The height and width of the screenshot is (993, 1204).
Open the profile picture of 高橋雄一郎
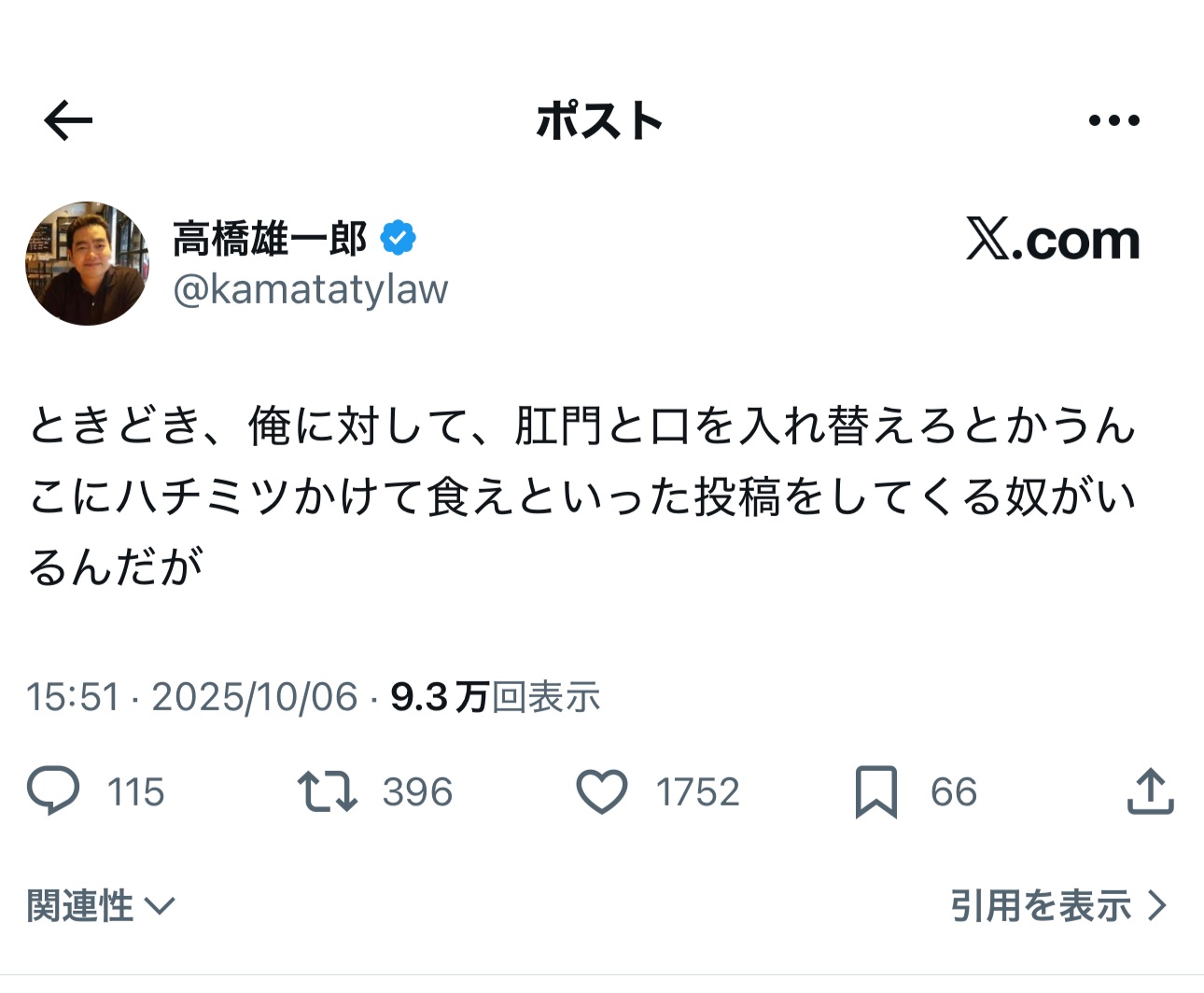pos(87,263)
